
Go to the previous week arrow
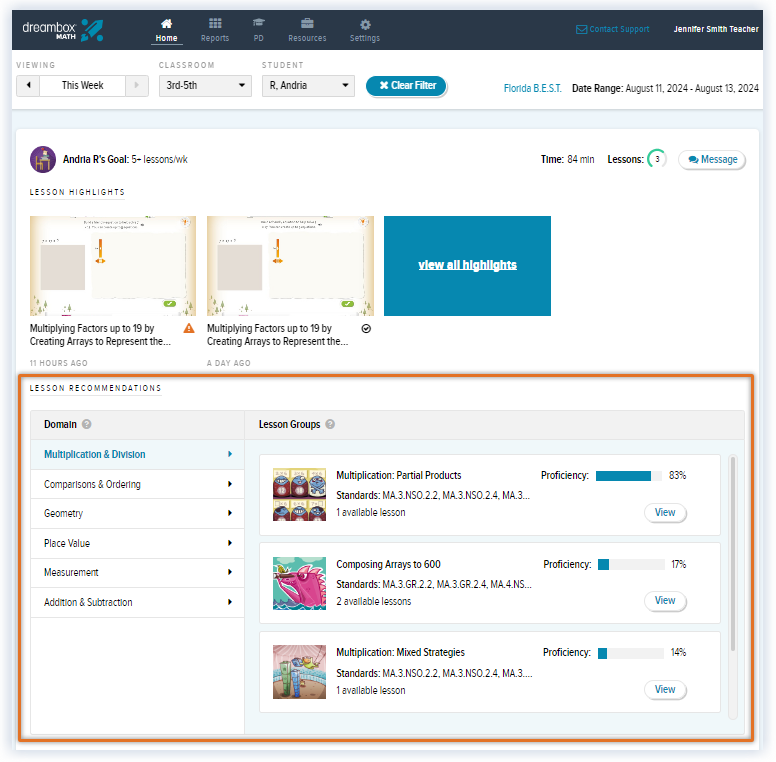tap(28, 86)
